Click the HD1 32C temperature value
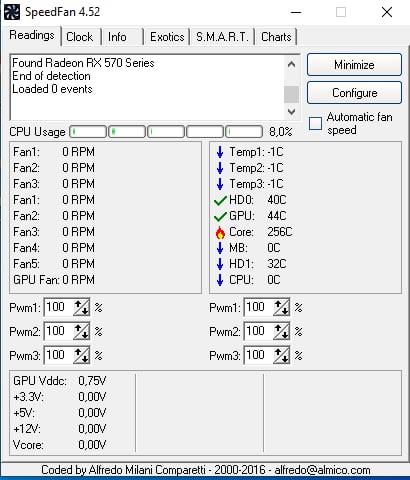This screenshot has height=480, width=410. 277,264
